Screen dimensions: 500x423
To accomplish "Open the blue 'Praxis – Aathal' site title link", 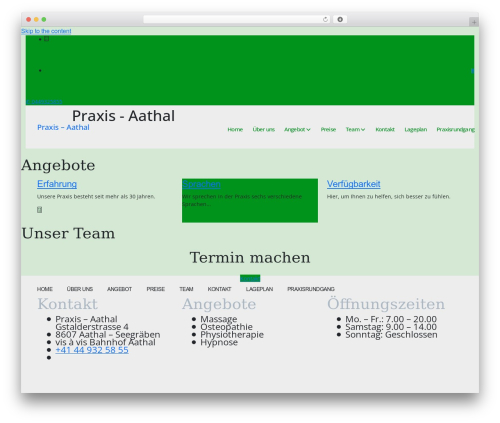I will pos(63,127).
